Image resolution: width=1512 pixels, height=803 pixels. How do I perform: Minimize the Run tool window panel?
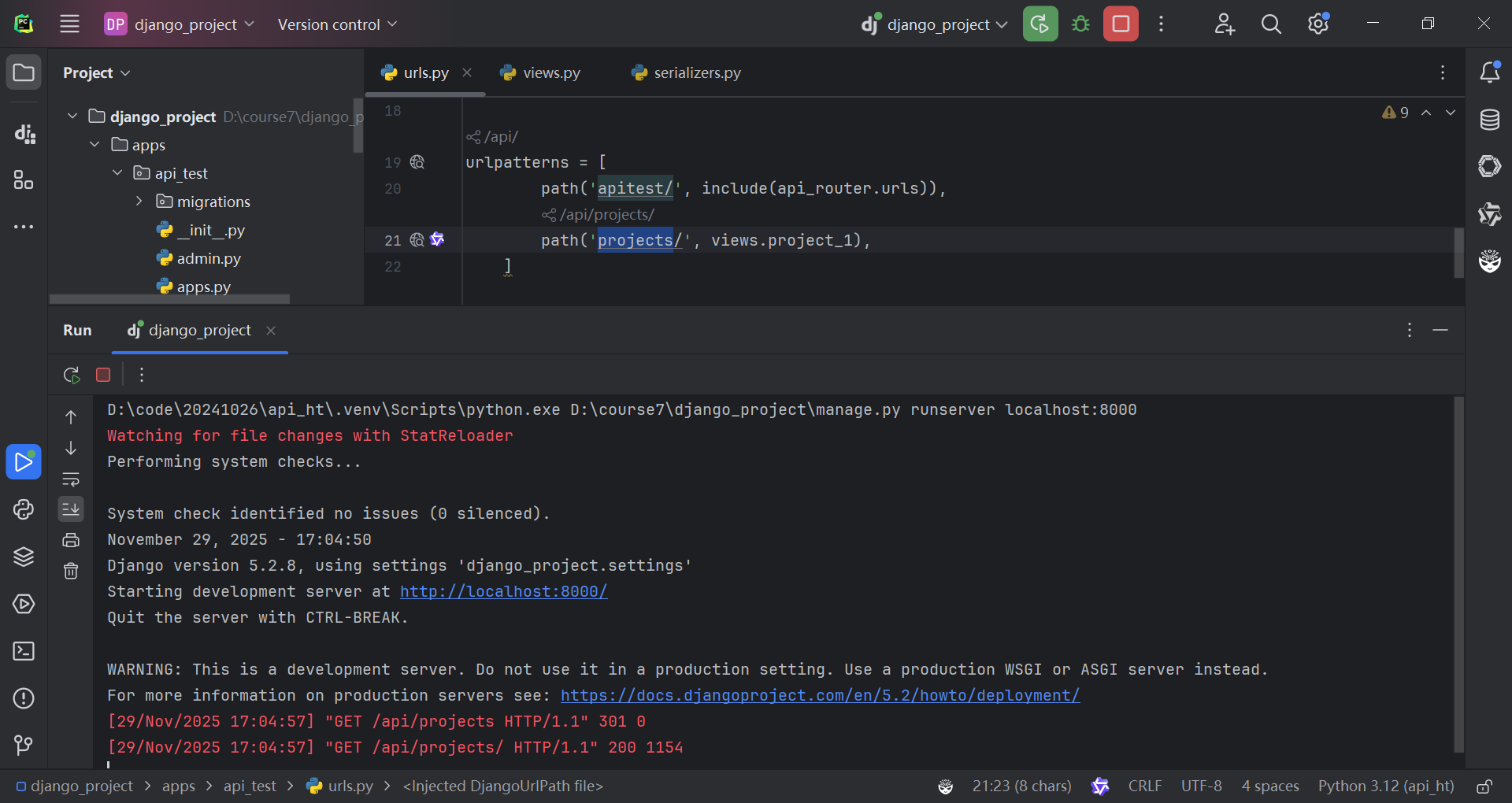1440,331
